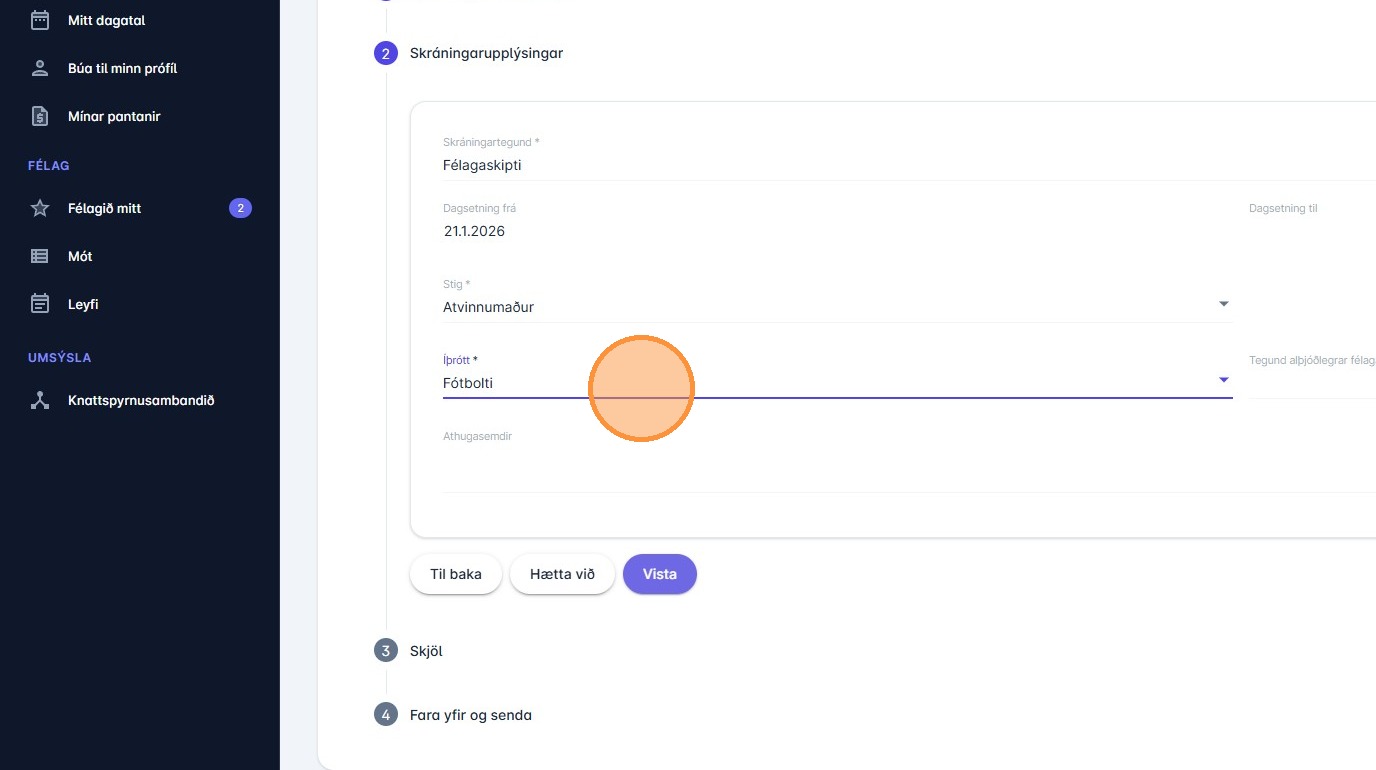This screenshot has height=770, width=1376.
Task: Click the calendar icon beside Leyfi
Action: pyautogui.click(x=40, y=304)
